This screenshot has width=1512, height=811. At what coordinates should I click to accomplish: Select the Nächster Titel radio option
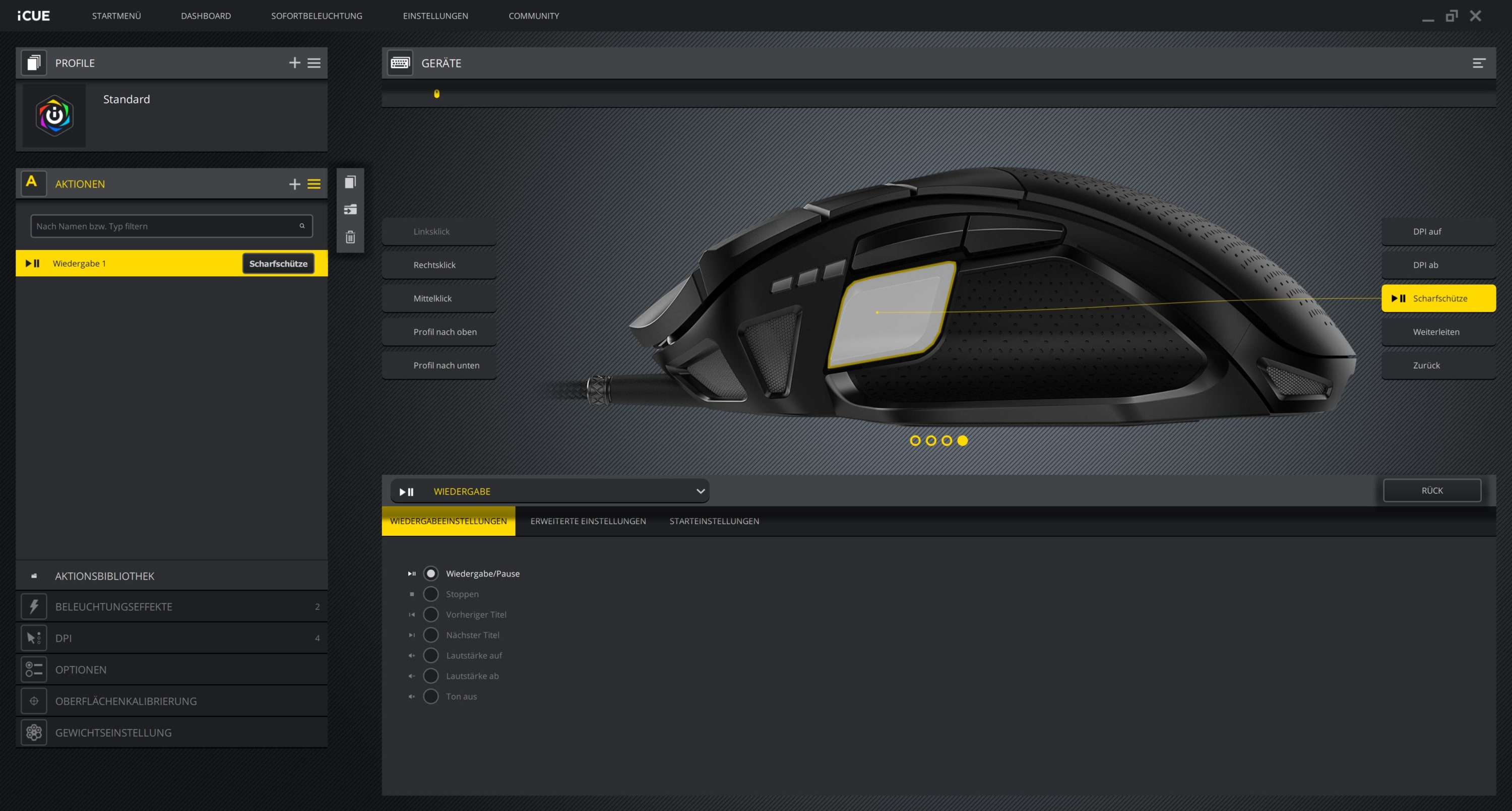[x=431, y=635]
